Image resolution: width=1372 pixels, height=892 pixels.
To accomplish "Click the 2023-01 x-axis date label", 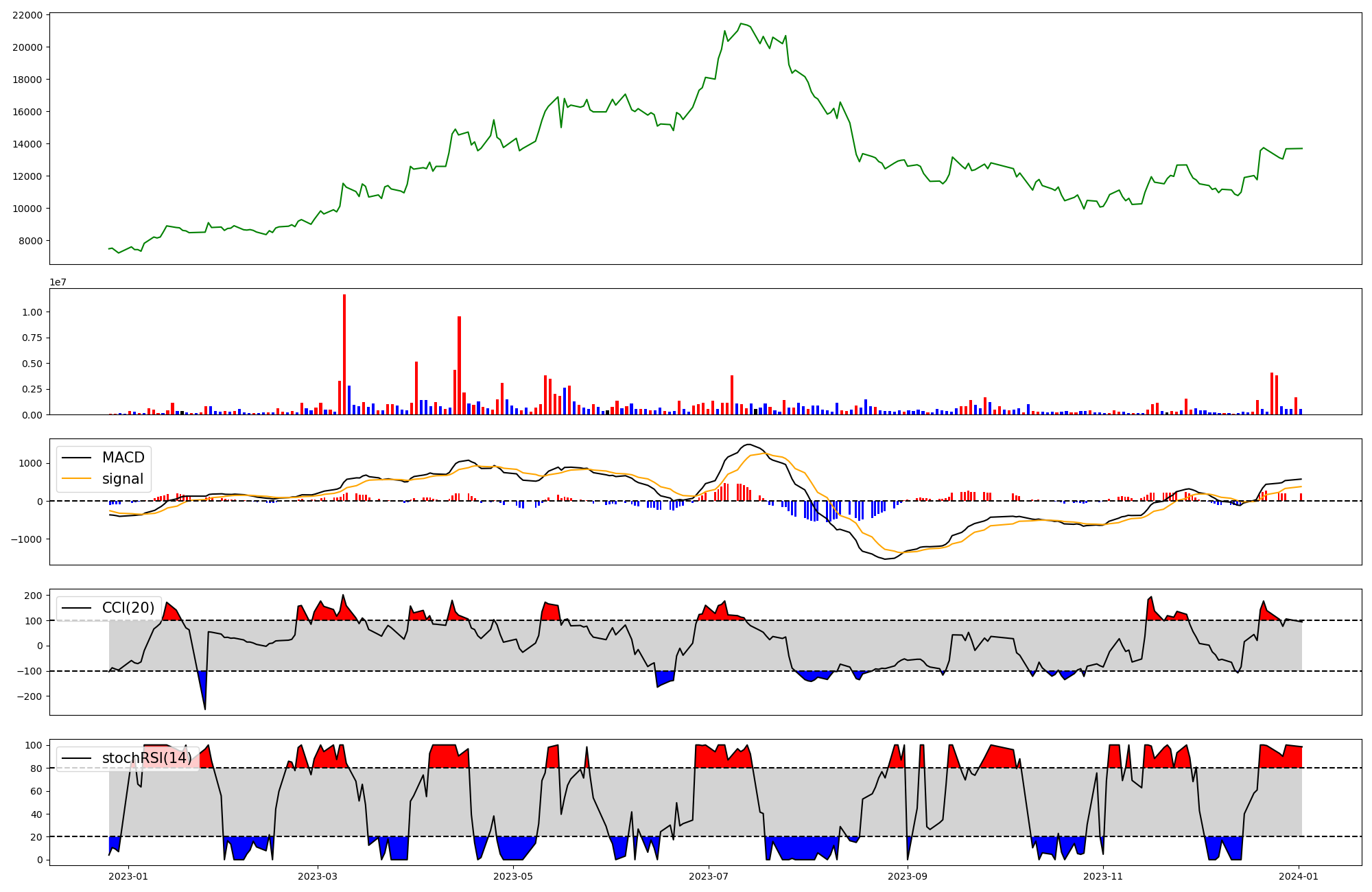I will coord(128,876).
